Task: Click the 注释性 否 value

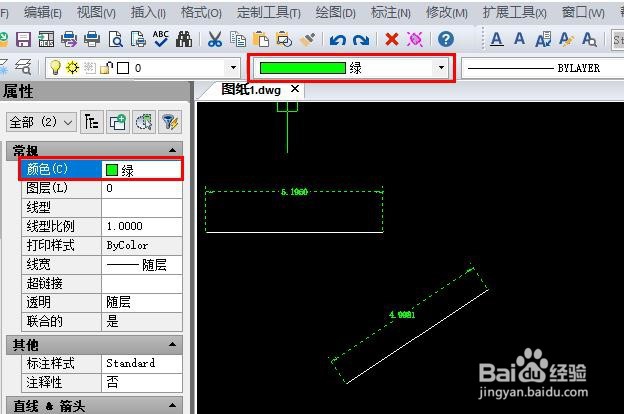Action: (142, 383)
